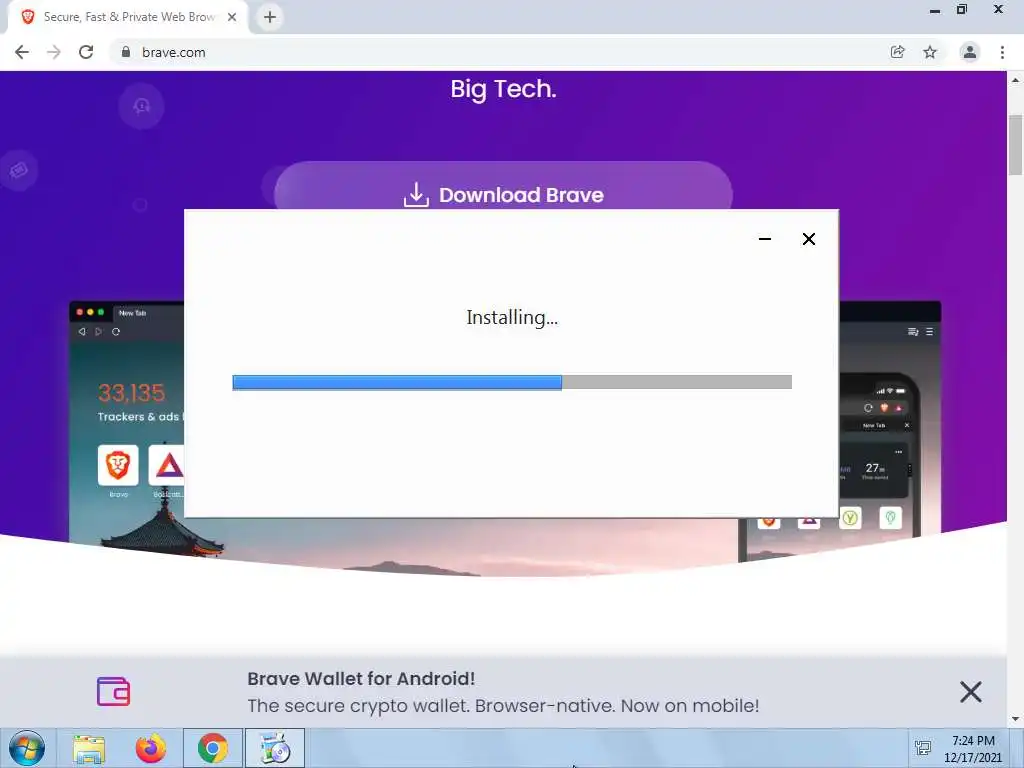Click the scrollbar up arrow
The height and width of the screenshot is (768, 1024).
click(x=1015, y=80)
